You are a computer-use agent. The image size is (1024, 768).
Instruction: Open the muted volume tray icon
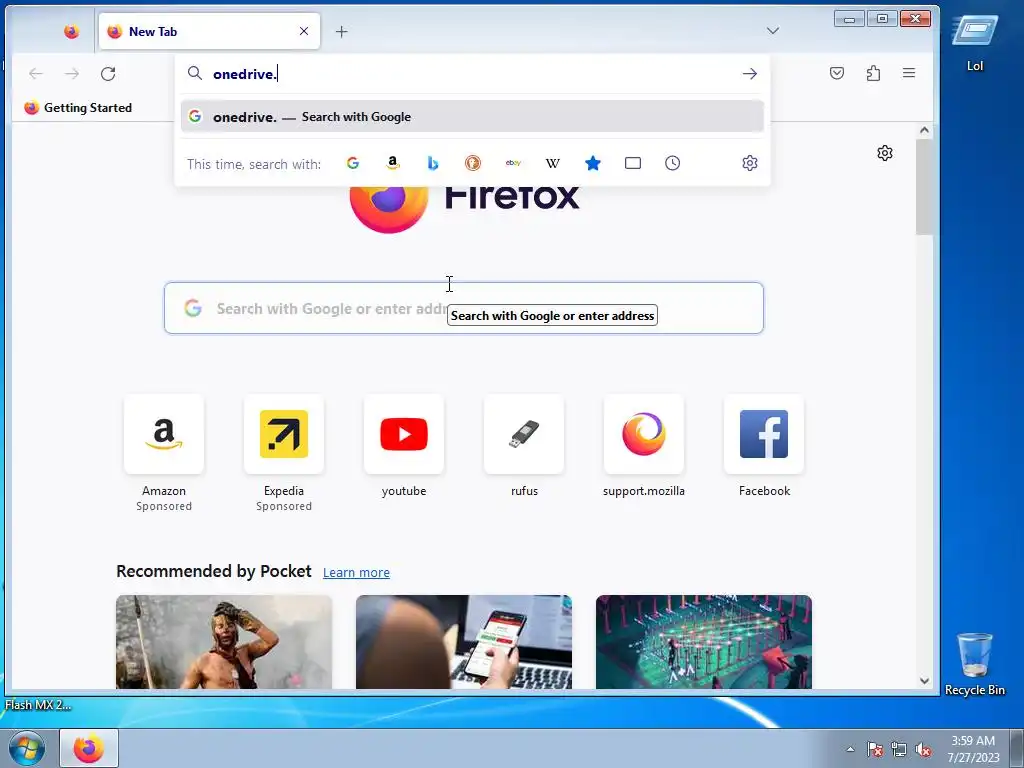(x=923, y=749)
